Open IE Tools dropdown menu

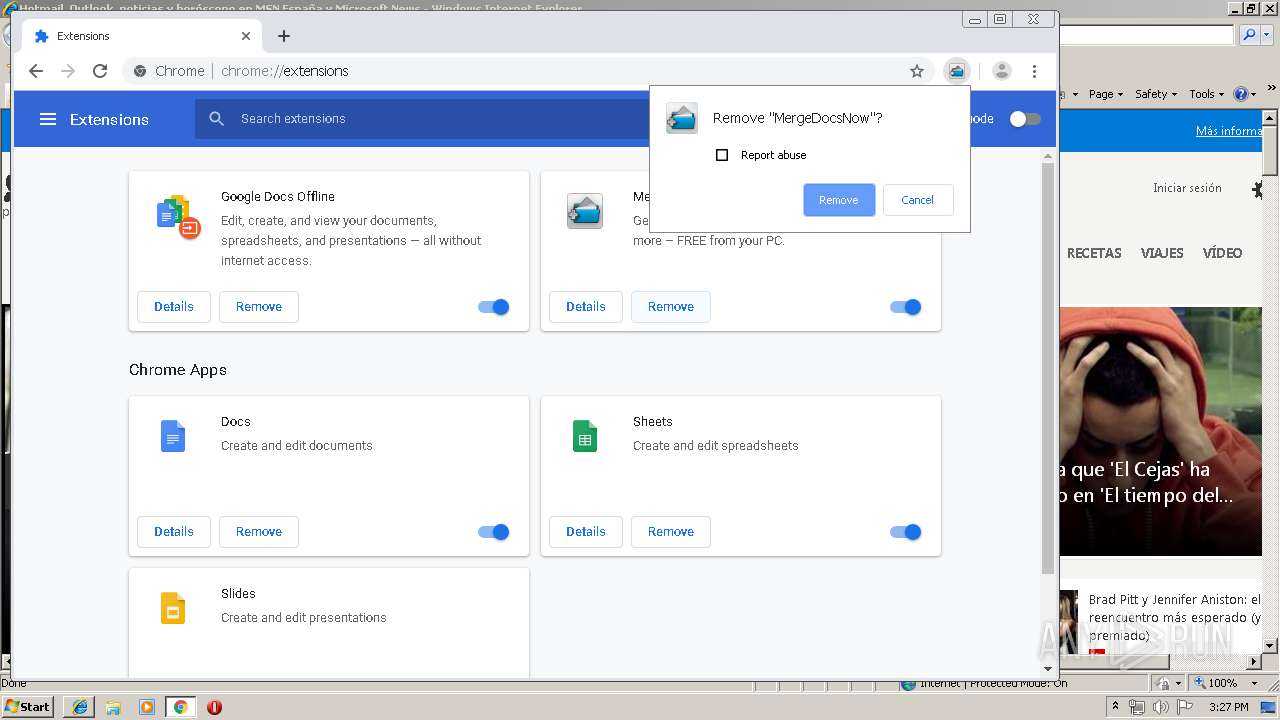(x=1207, y=94)
